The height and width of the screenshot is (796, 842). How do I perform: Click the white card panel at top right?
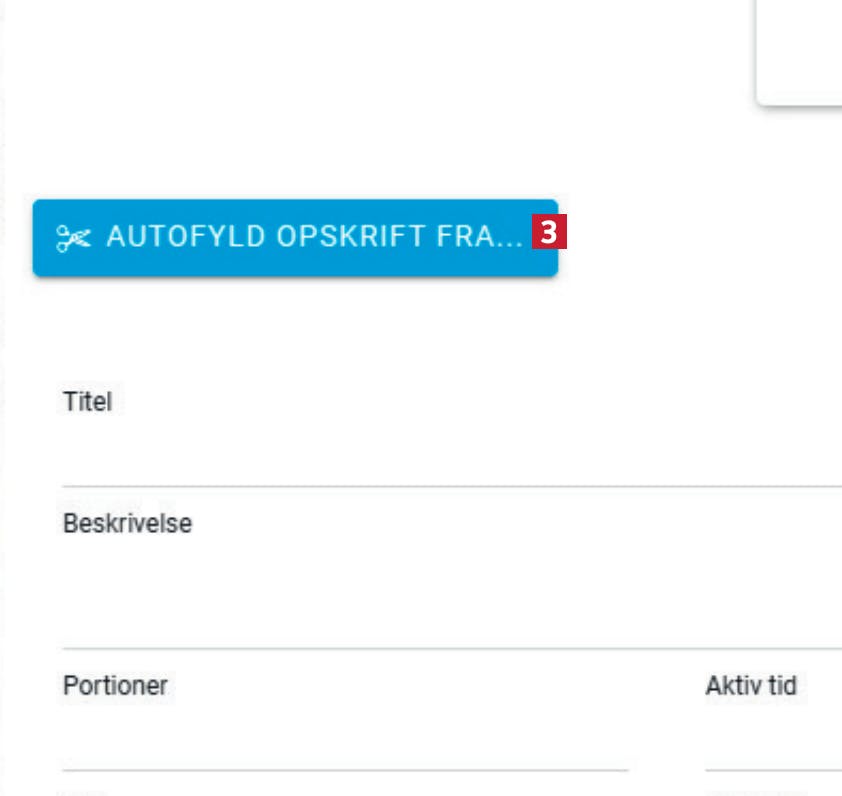(x=800, y=50)
